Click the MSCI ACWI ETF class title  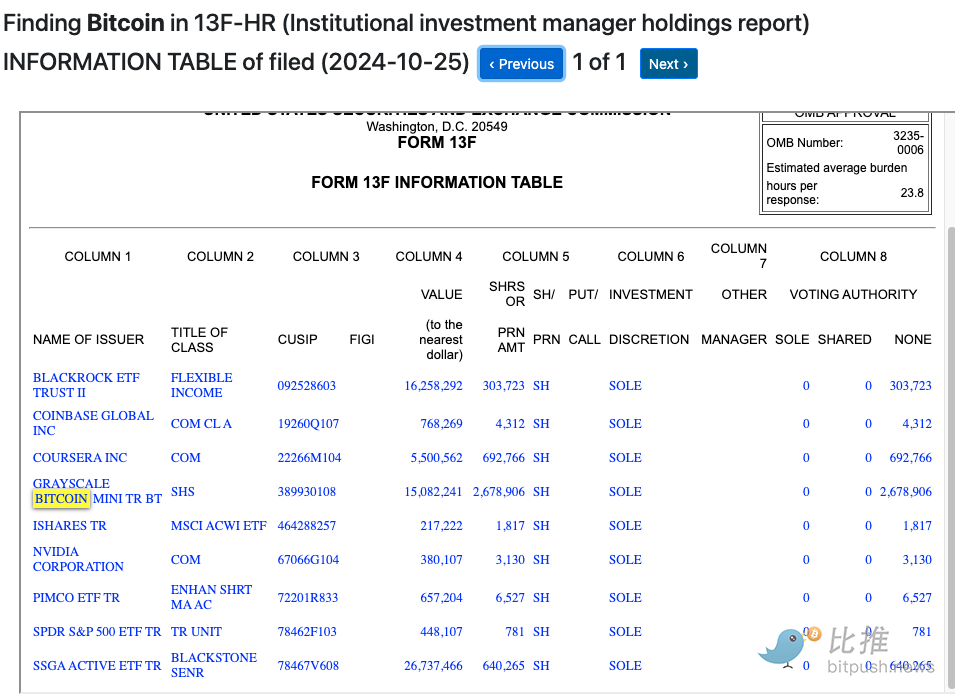(x=218, y=526)
